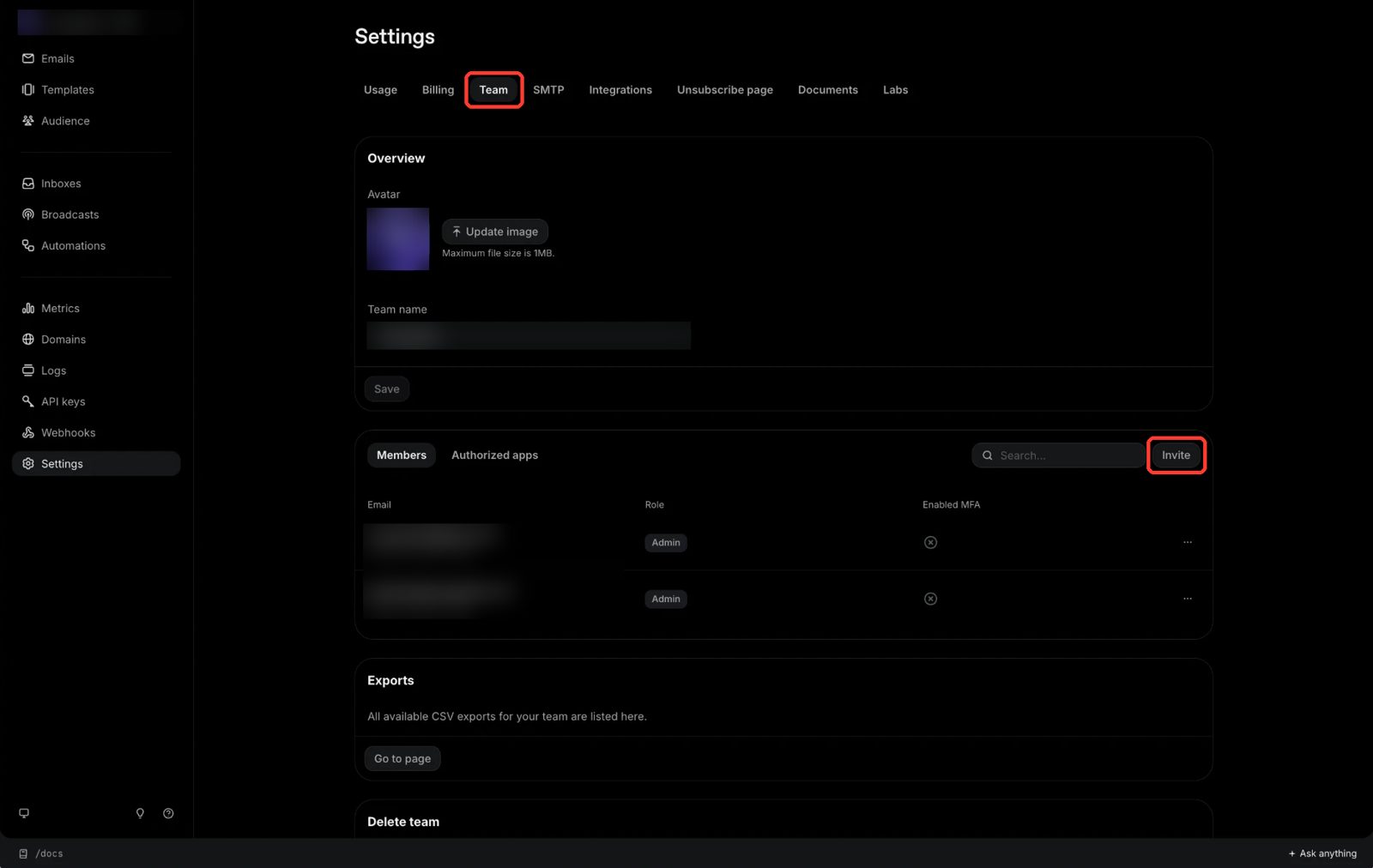The height and width of the screenshot is (868, 1373).
Task: Select the Members tab
Action: (402, 455)
